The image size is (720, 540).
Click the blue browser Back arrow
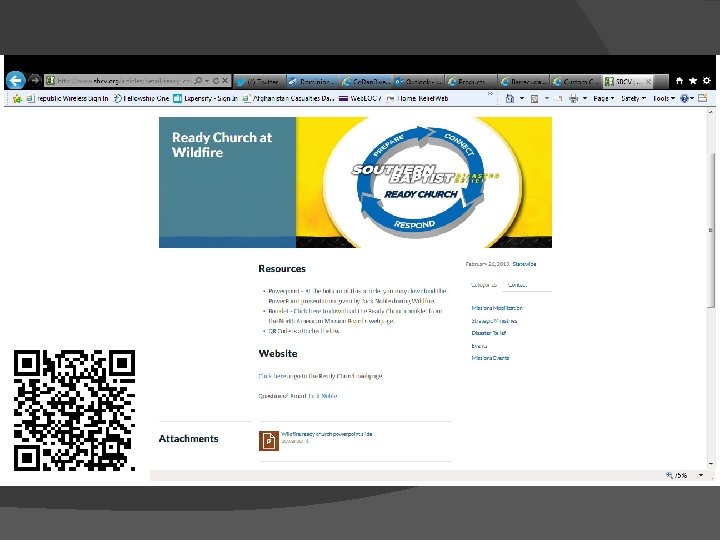click(x=15, y=80)
